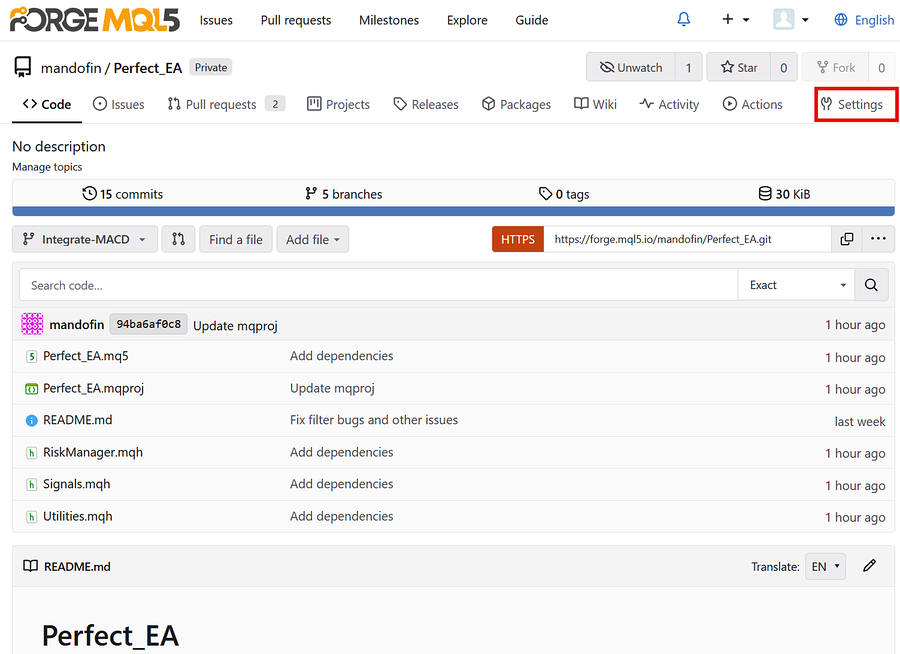Viewport: 900px width, 654px height.
Task: Open the Releases tab
Action: tap(426, 105)
